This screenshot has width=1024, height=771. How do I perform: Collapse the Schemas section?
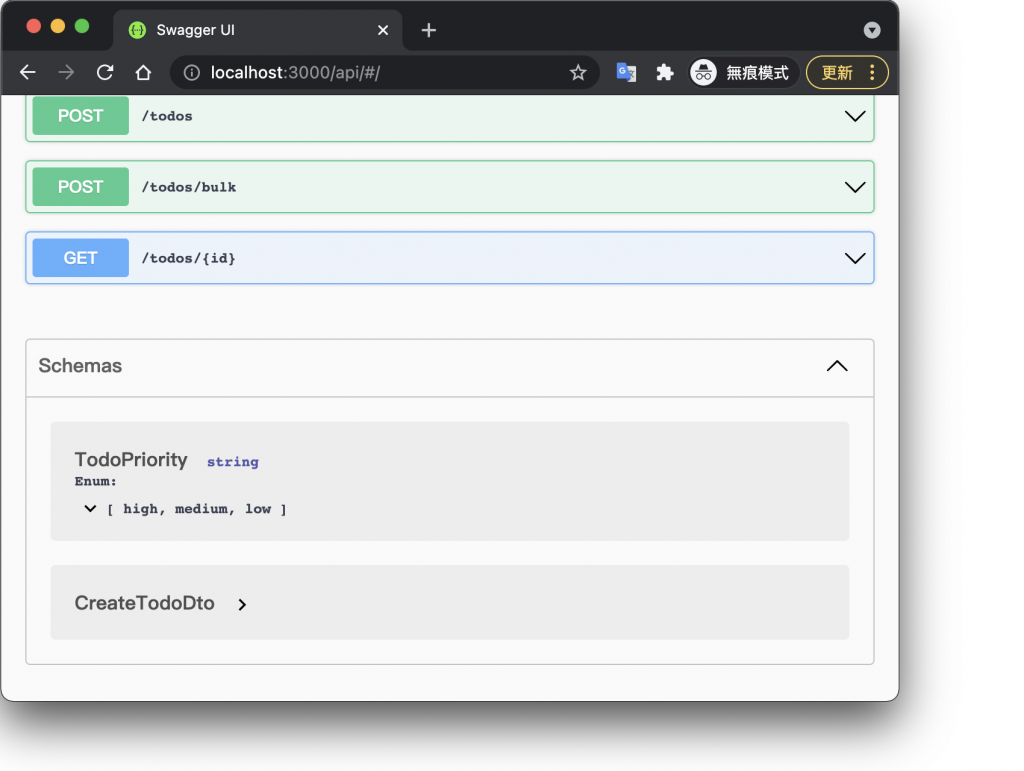[837, 366]
